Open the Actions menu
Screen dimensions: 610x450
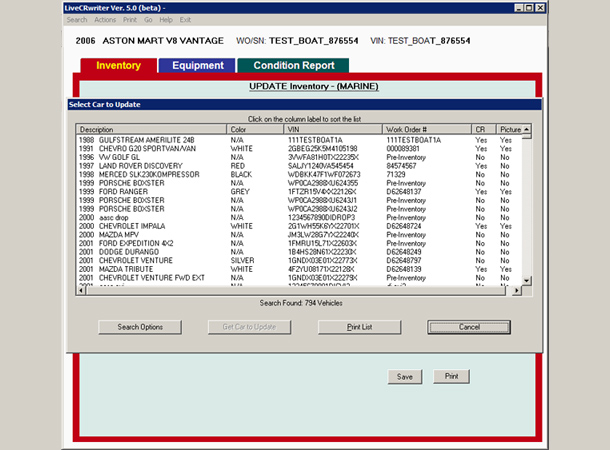(105, 20)
